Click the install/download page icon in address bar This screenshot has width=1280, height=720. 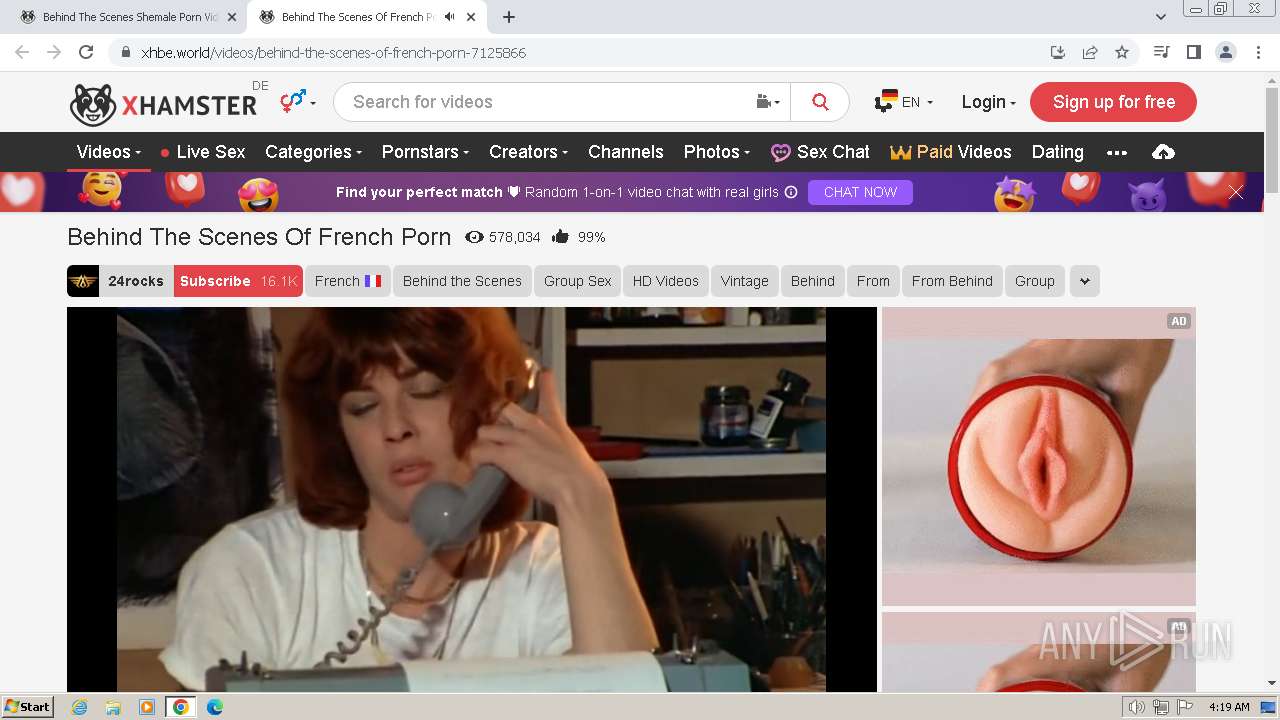pos(1058,52)
